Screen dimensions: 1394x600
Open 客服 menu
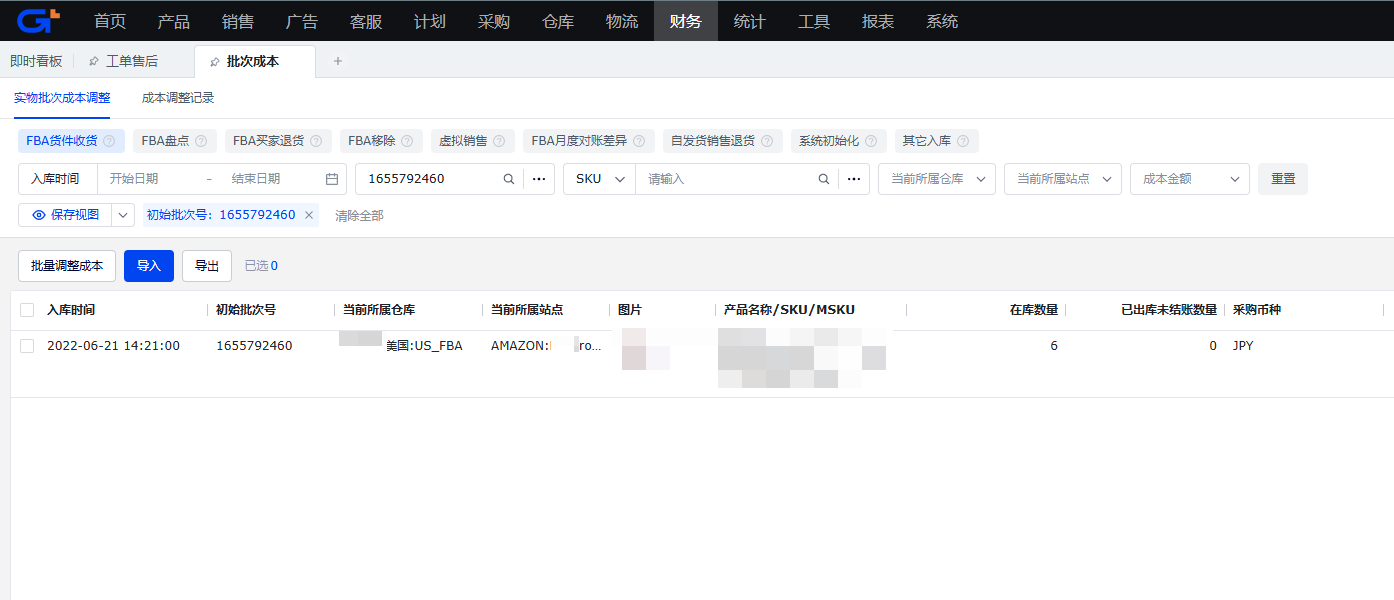366,21
